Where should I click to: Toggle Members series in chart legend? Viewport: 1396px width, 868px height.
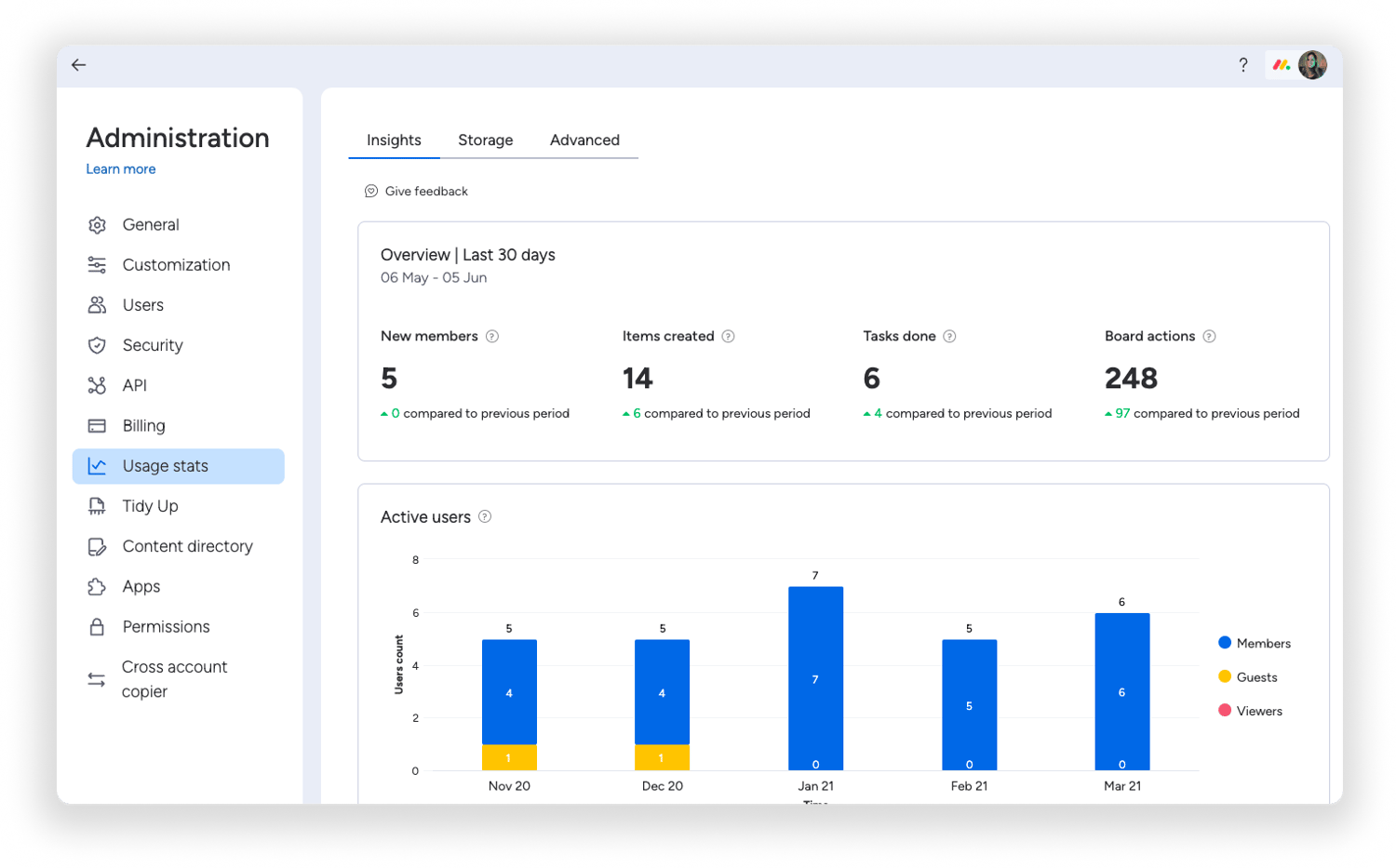click(x=1254, y=644)
